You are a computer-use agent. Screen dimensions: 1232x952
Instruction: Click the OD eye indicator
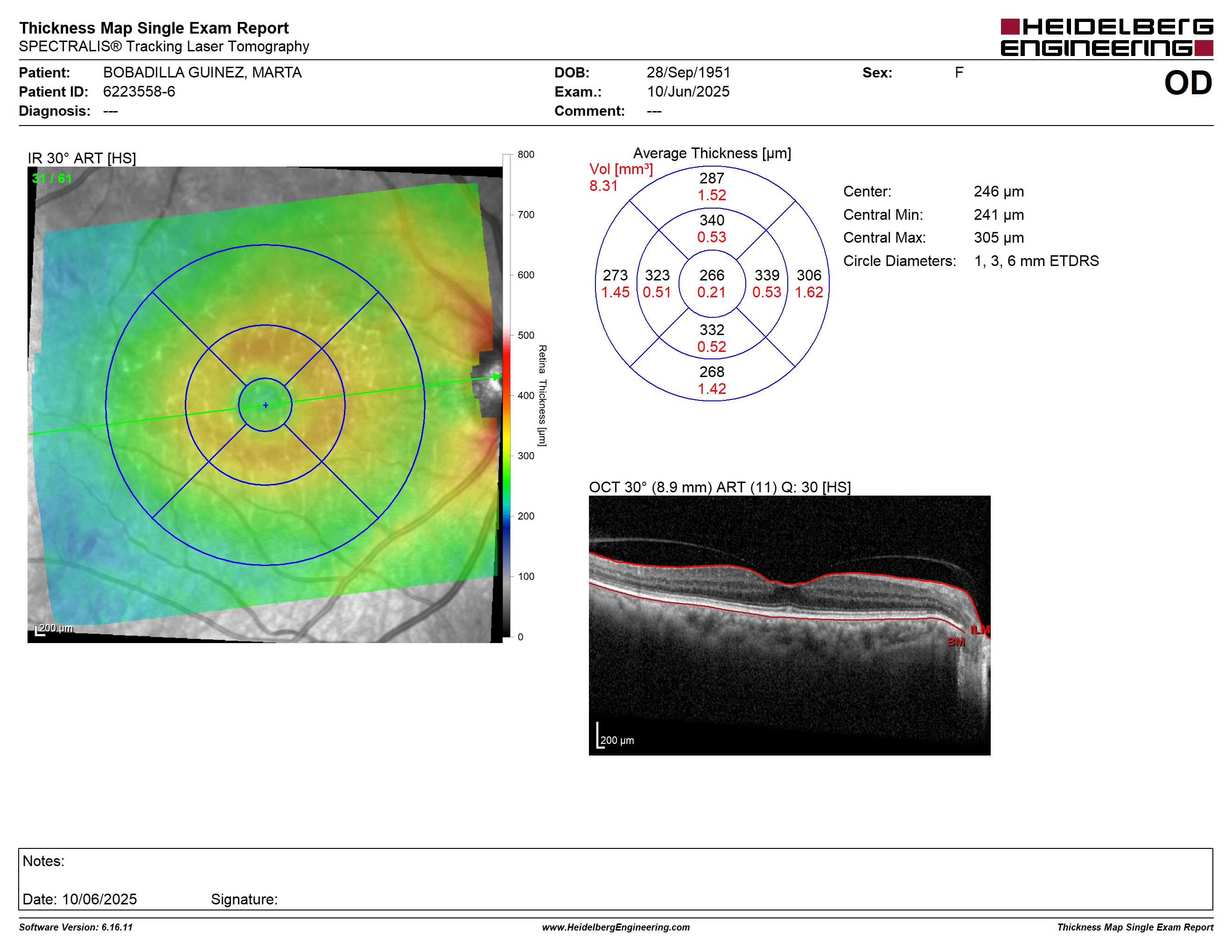[1188, 83]
